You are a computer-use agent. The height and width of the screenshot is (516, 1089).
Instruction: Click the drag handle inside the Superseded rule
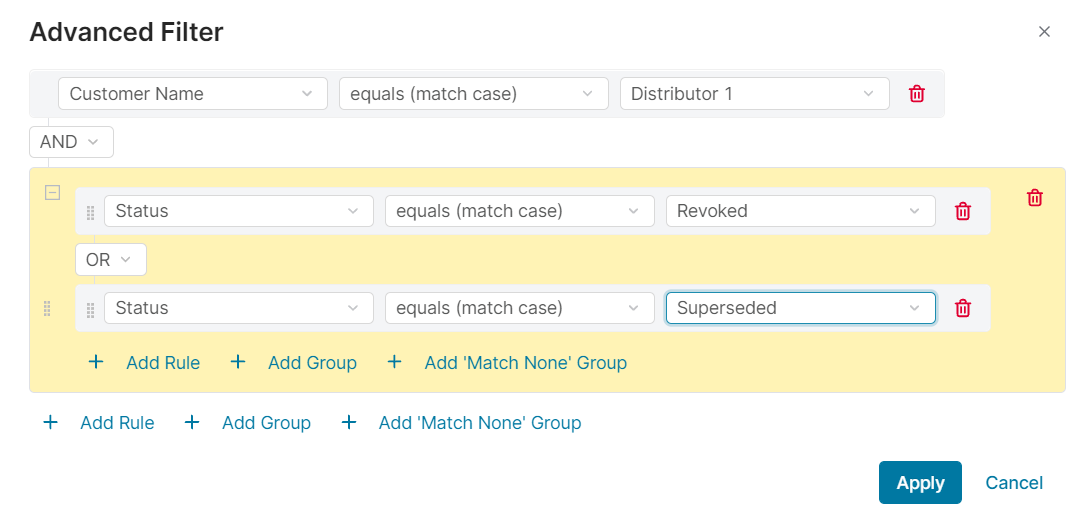click(91, 309)
